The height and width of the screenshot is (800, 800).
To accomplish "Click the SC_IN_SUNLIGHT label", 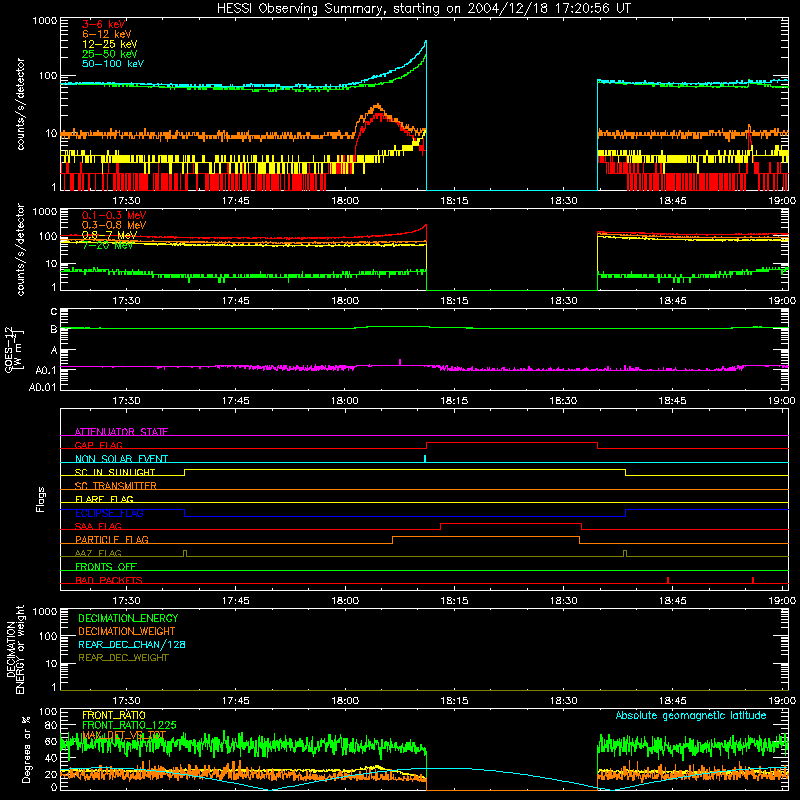I will [x=115, y=472].
